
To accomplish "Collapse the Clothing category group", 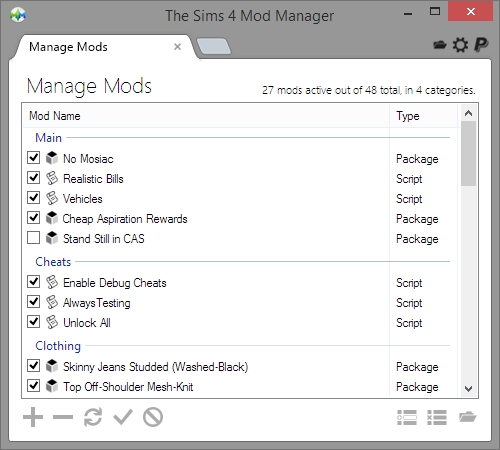I will [58, 346].
